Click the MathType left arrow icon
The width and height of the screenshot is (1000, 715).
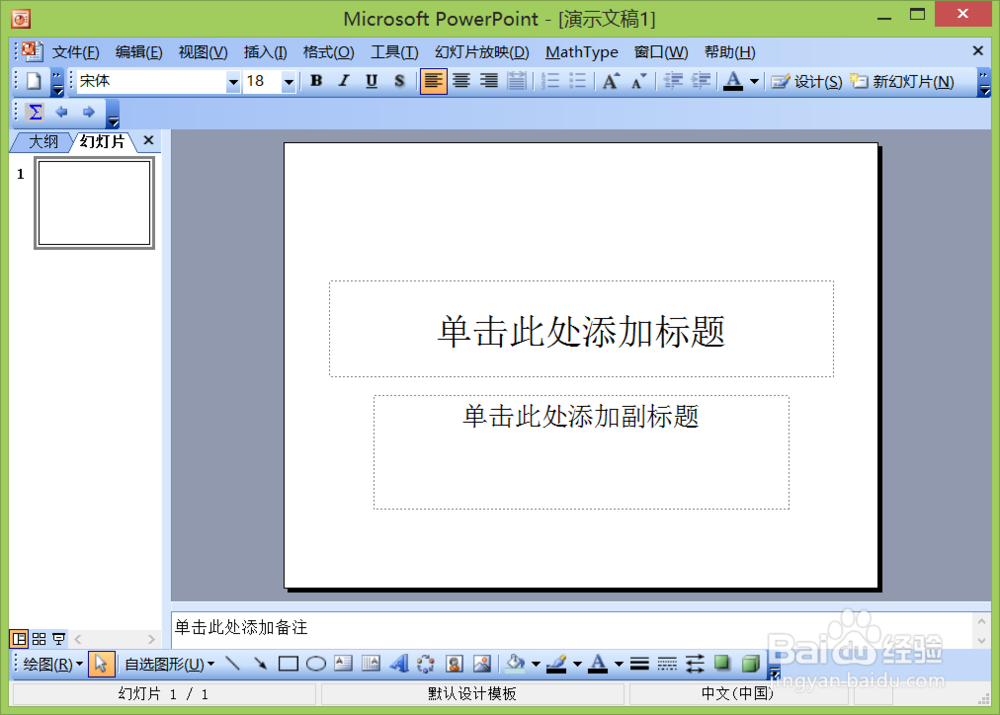coord(61,112)
